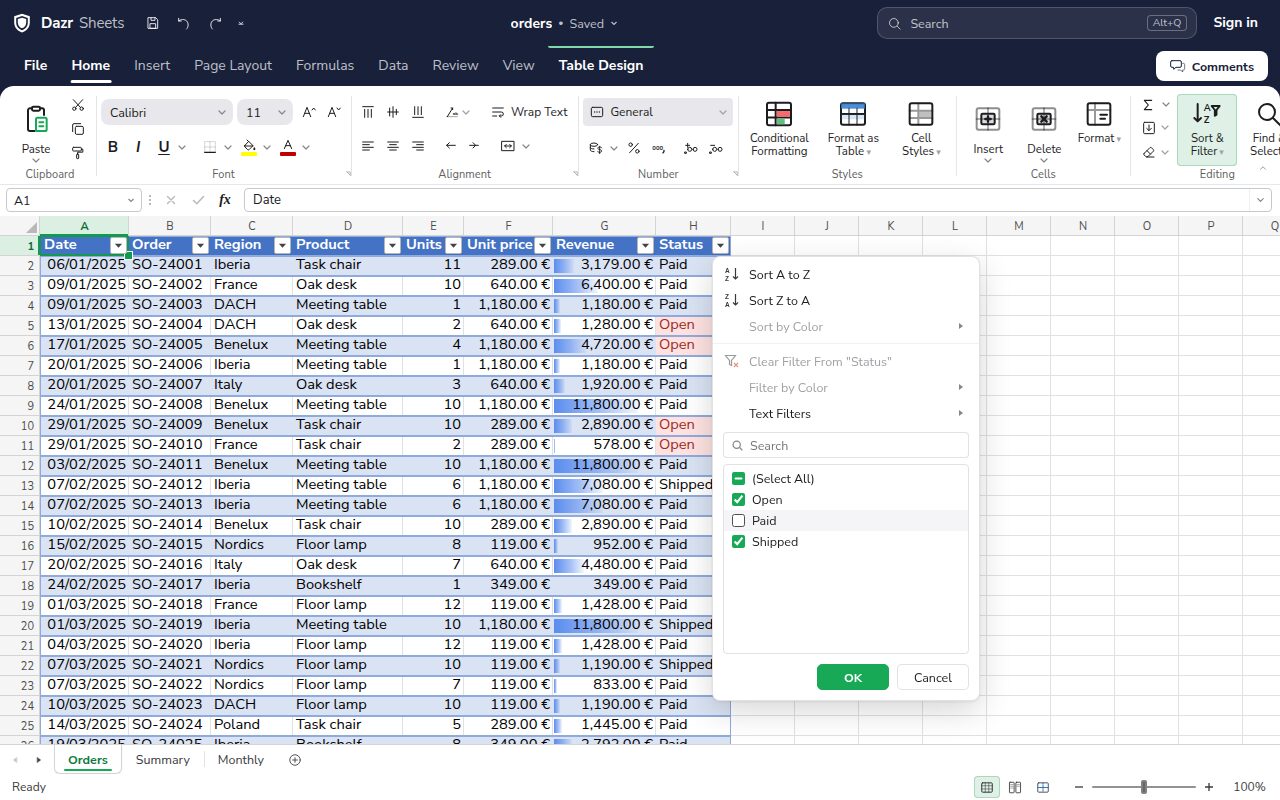Click the Save icon in the title bar
The height and width of the screenshot is (800, 1280).
point(152,23)
